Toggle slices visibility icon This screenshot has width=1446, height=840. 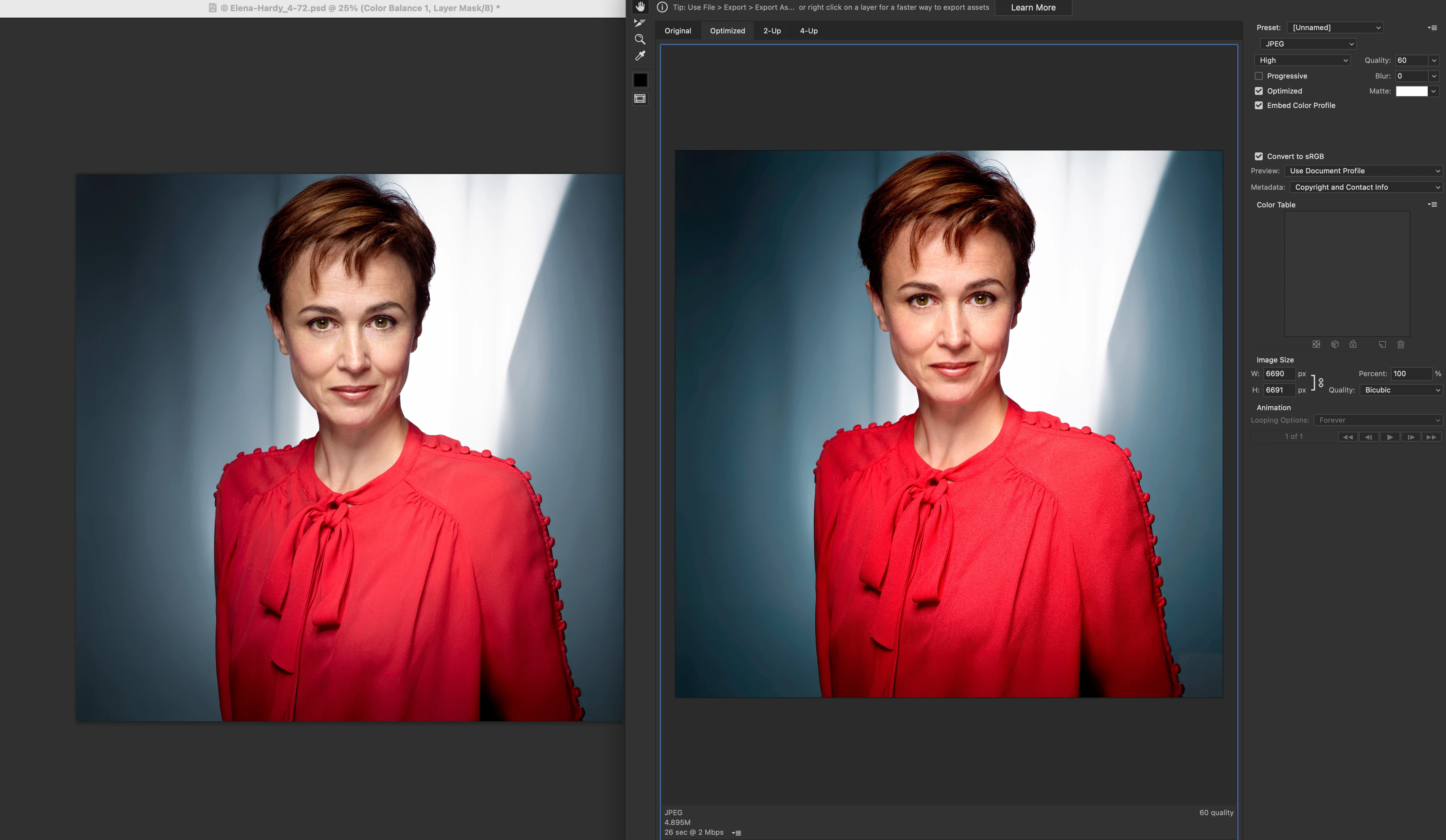point(640,98)
